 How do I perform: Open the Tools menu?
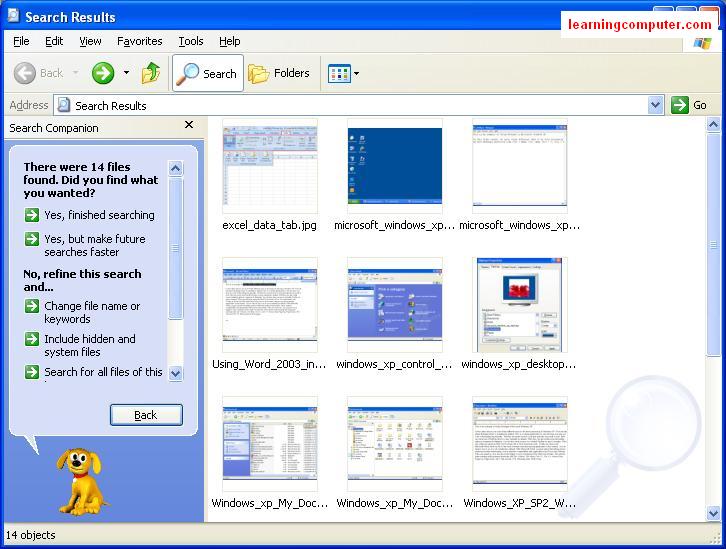pos(191,41)
